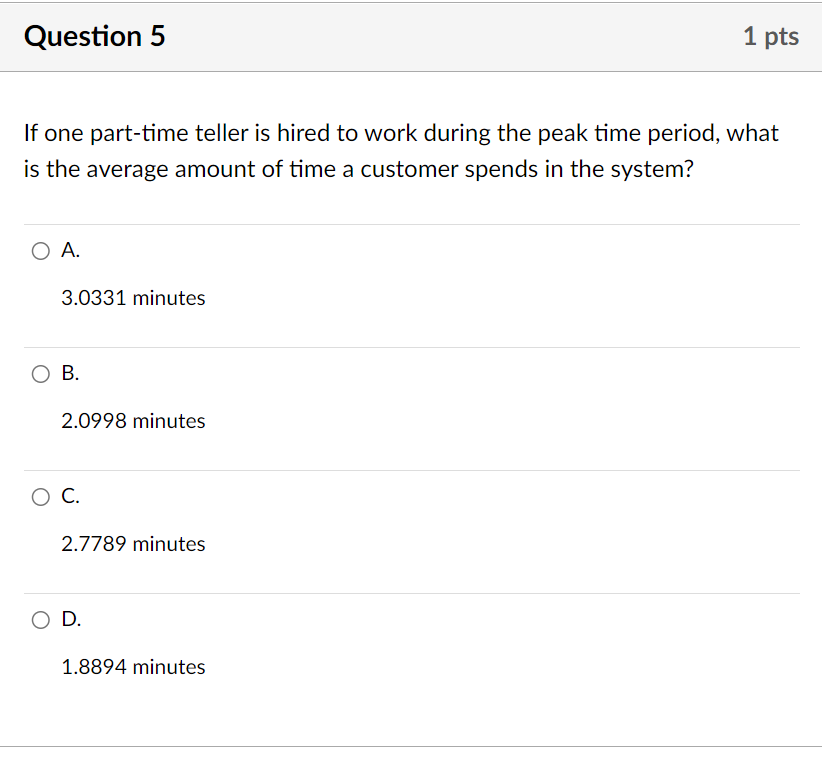The height and width of the screenshot is (760, 822).
Task: Select the radio button for option B
Action: click(40, 374)
